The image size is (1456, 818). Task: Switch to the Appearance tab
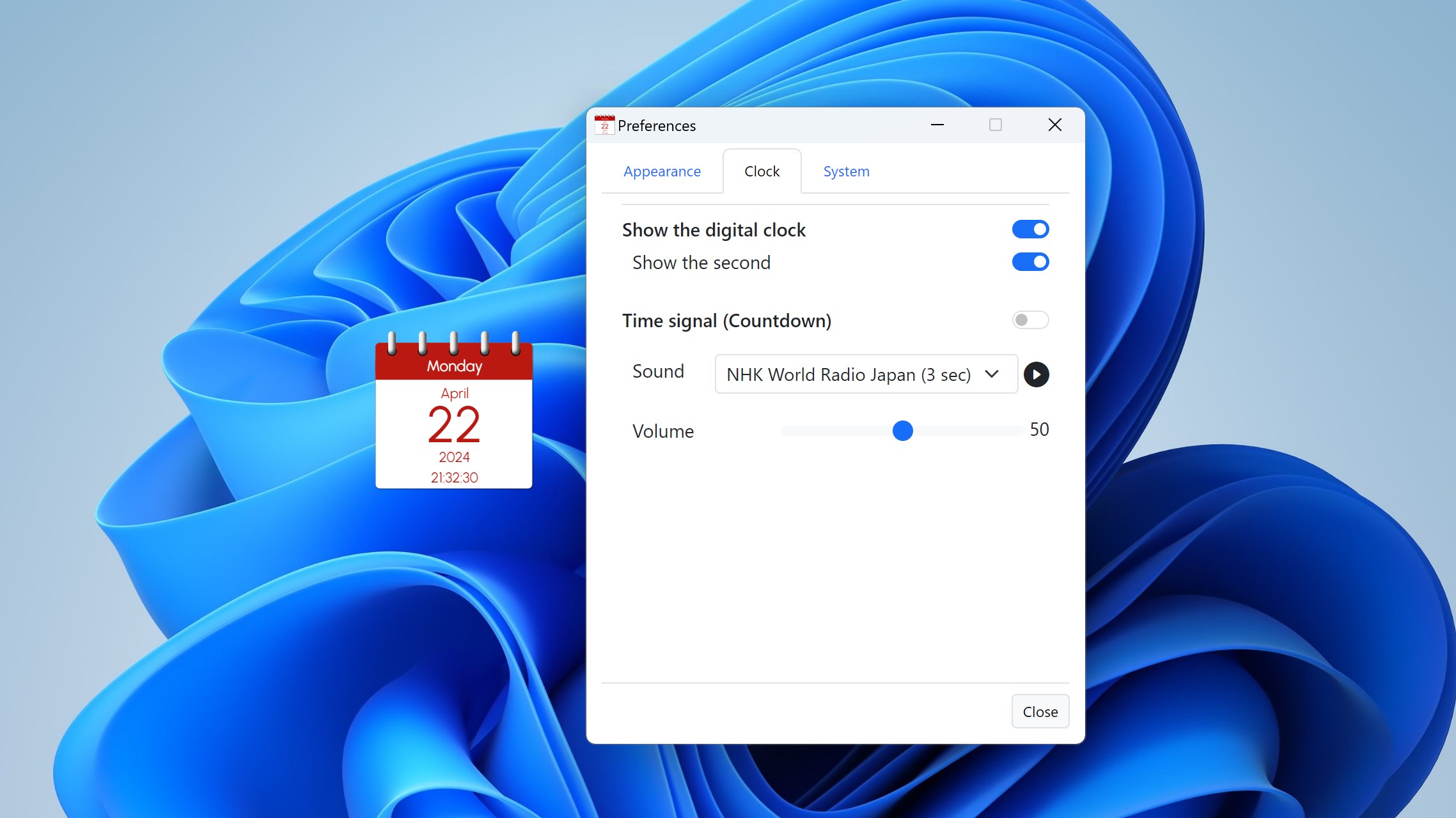[x=662, y=171]
